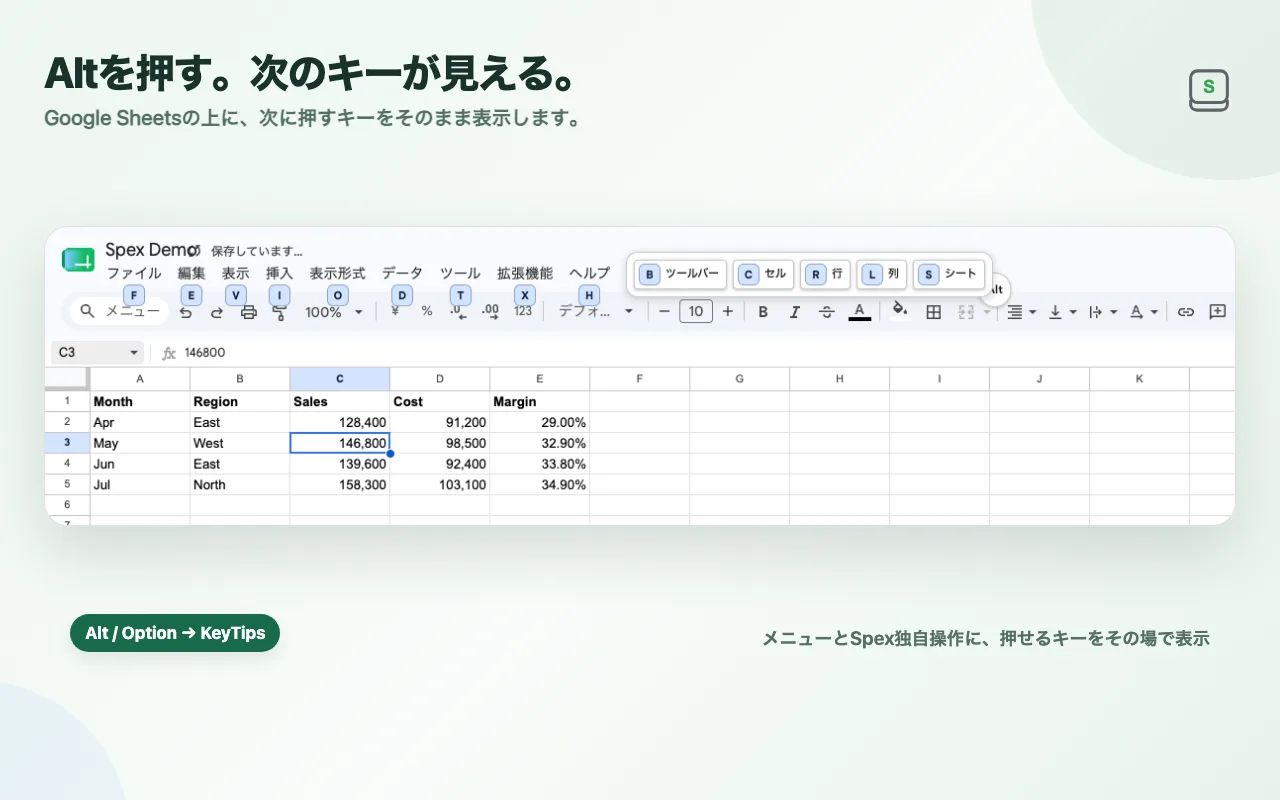This screenshot has width=1280, height=800.
Task: Open the vertical align dropdown
Action: (x=1062, y=312)
